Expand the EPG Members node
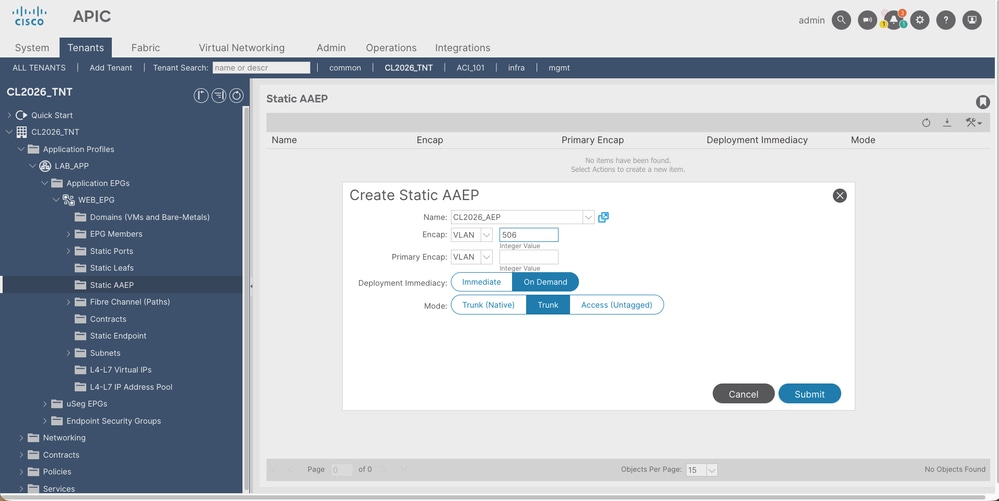 click(x=68, y=234)
